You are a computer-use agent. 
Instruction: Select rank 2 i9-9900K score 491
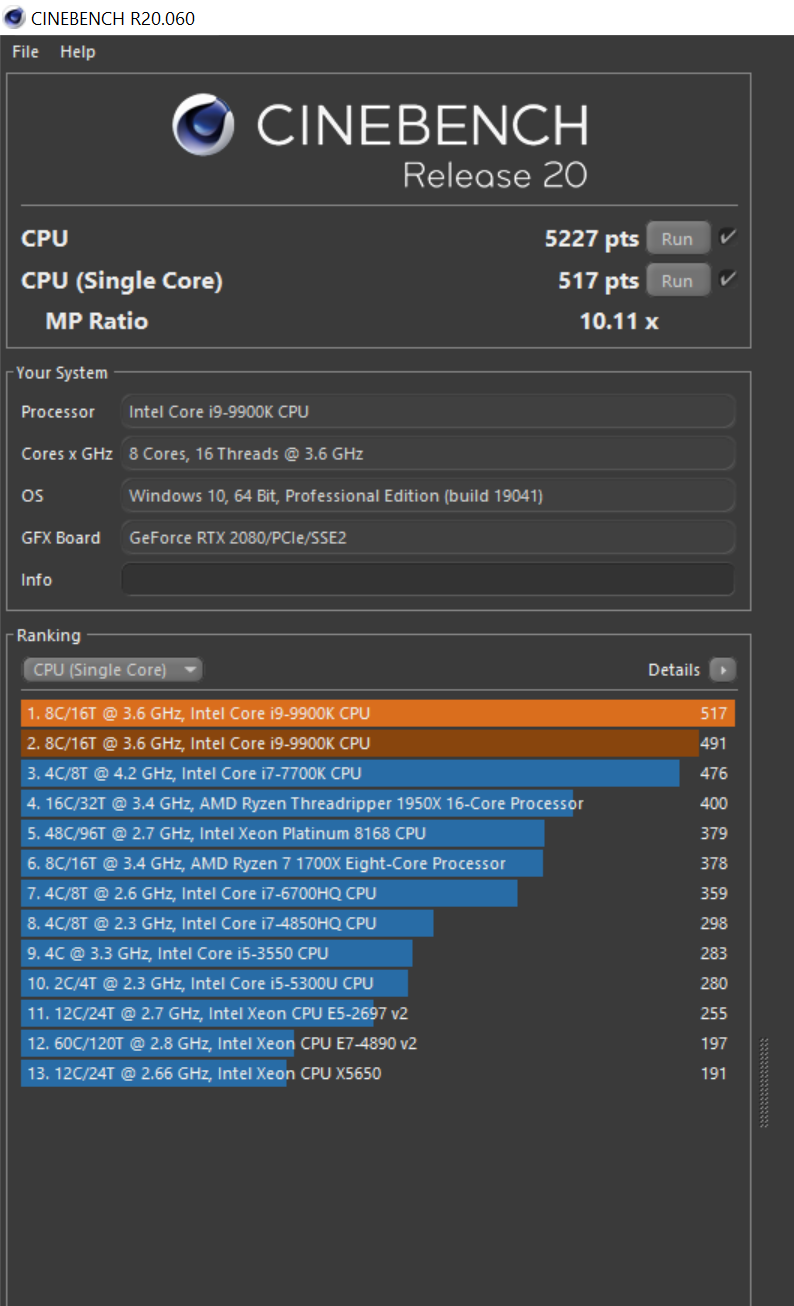coord(378,743)
